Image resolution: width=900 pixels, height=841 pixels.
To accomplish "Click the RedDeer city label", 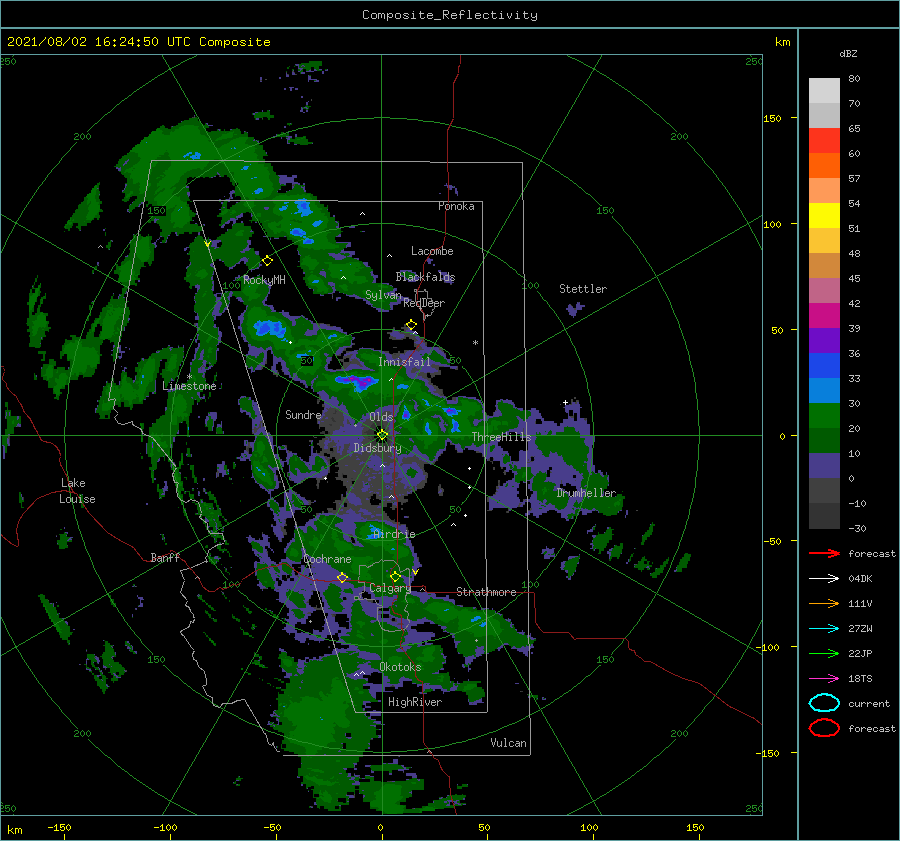I will (x=424, y=303).
